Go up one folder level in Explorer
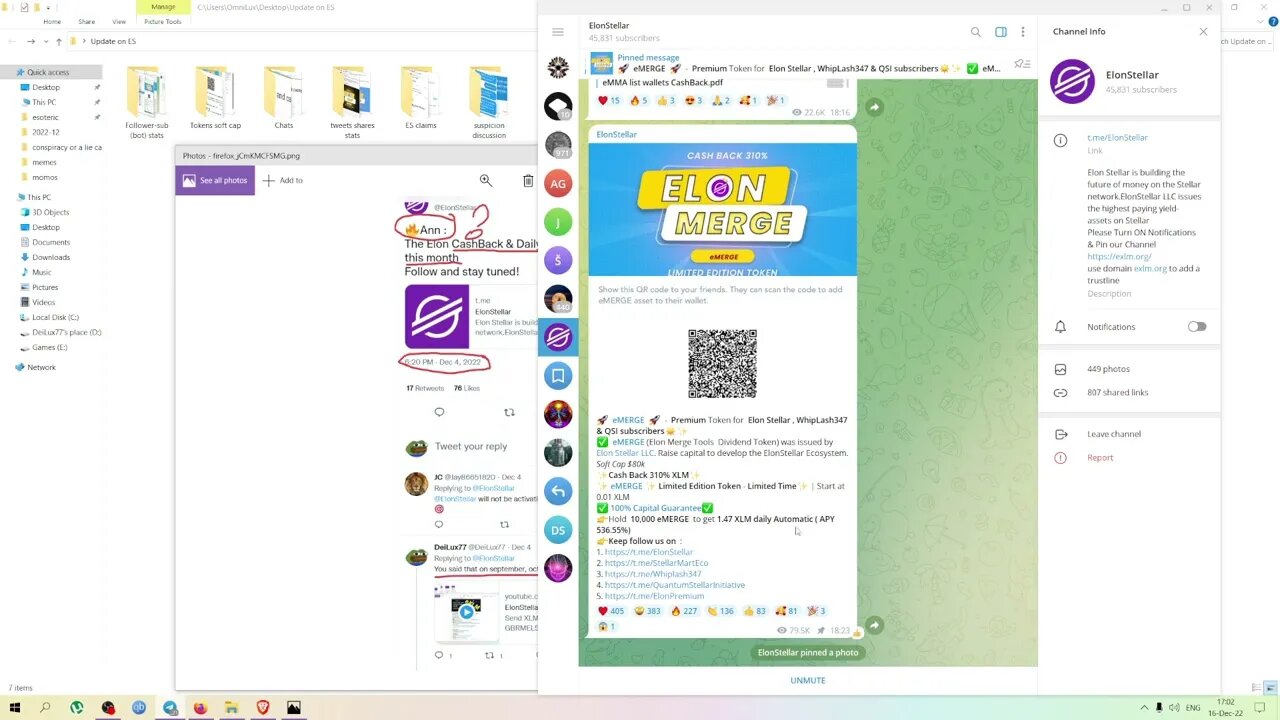The image size is (1280, 720). click(59, 41)
